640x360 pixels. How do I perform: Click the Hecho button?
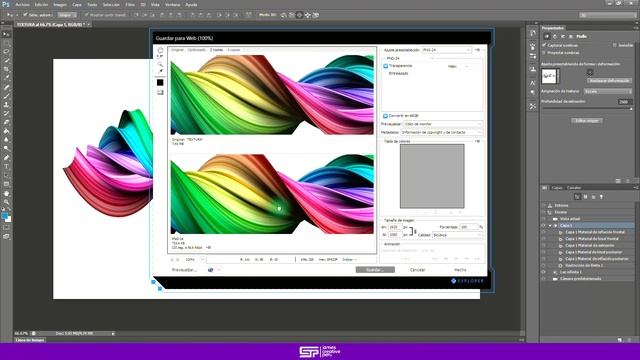click(460, 270)
